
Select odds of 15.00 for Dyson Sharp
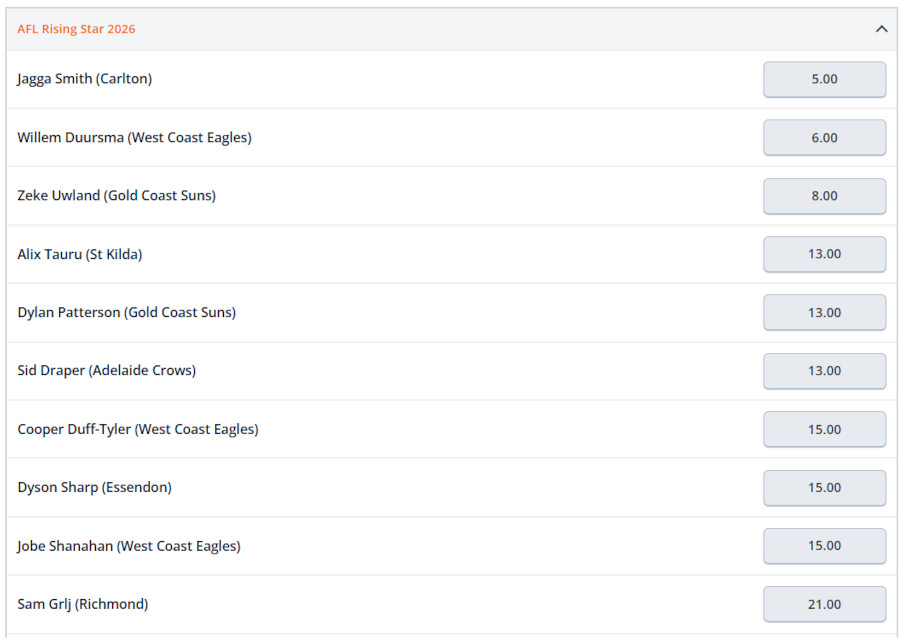pos(824,487)
